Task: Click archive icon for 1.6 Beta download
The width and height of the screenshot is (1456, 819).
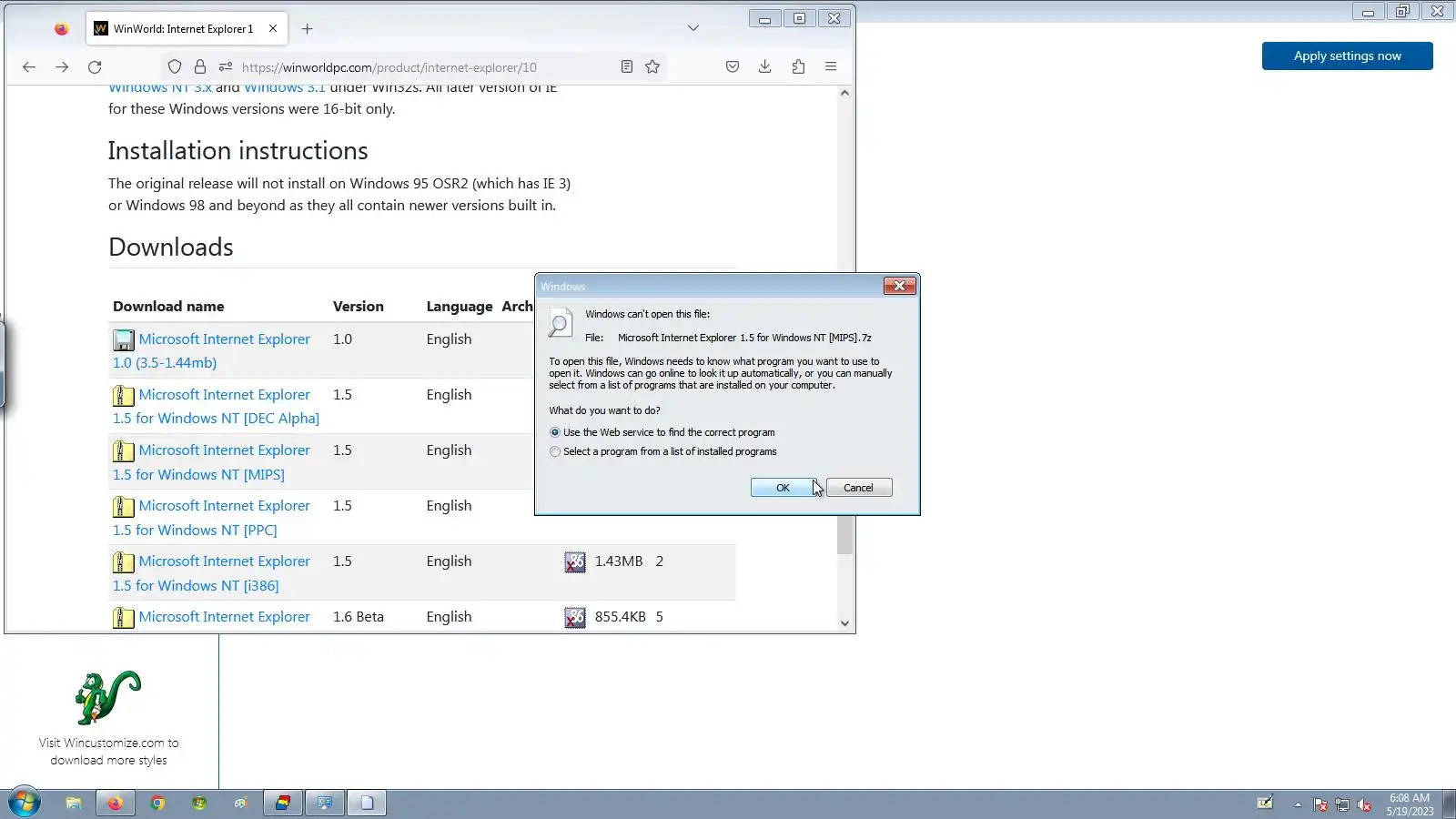Action: (123, 618)
